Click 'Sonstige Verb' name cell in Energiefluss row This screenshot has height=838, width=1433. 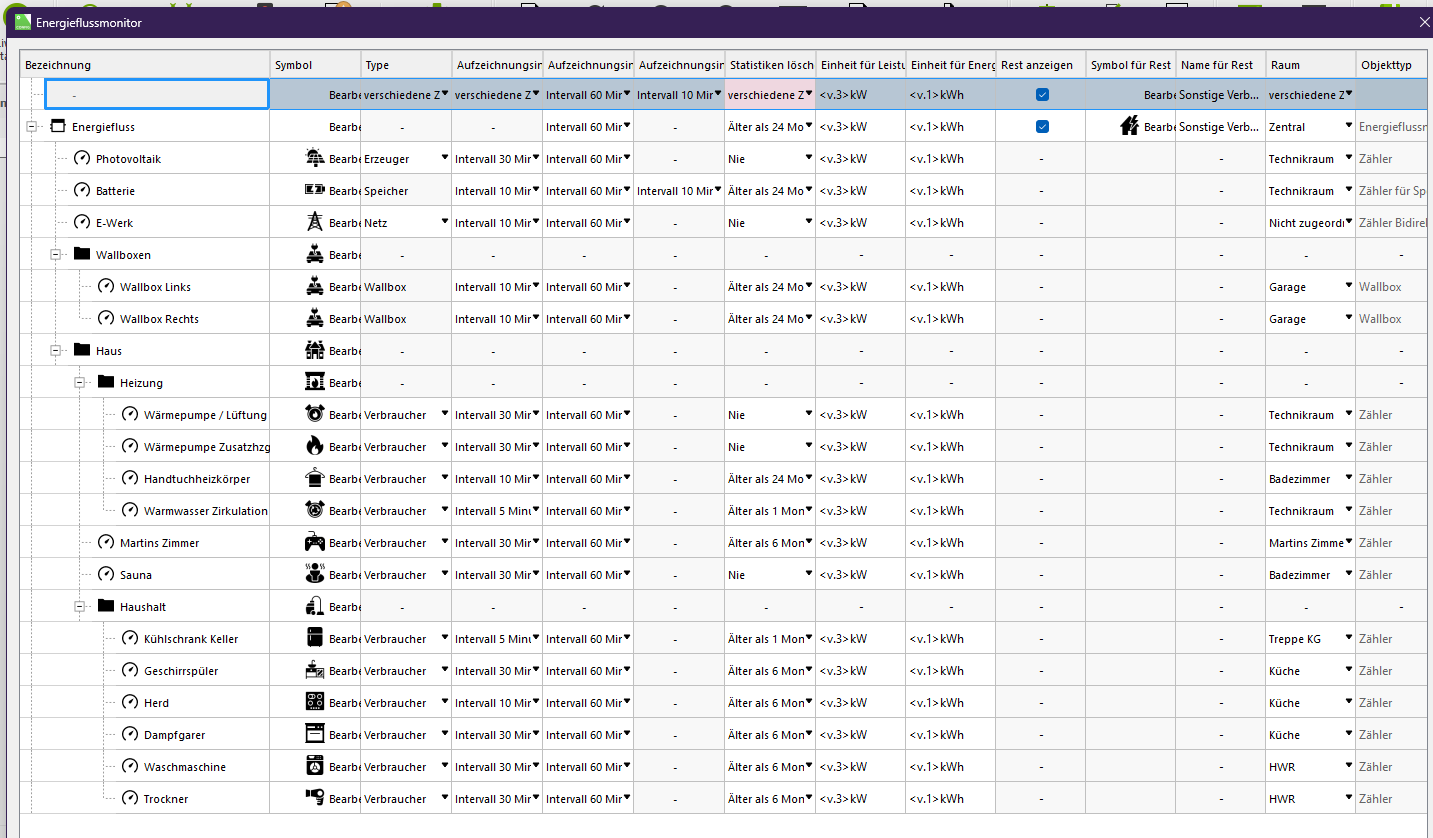[x=1221, y=127]
